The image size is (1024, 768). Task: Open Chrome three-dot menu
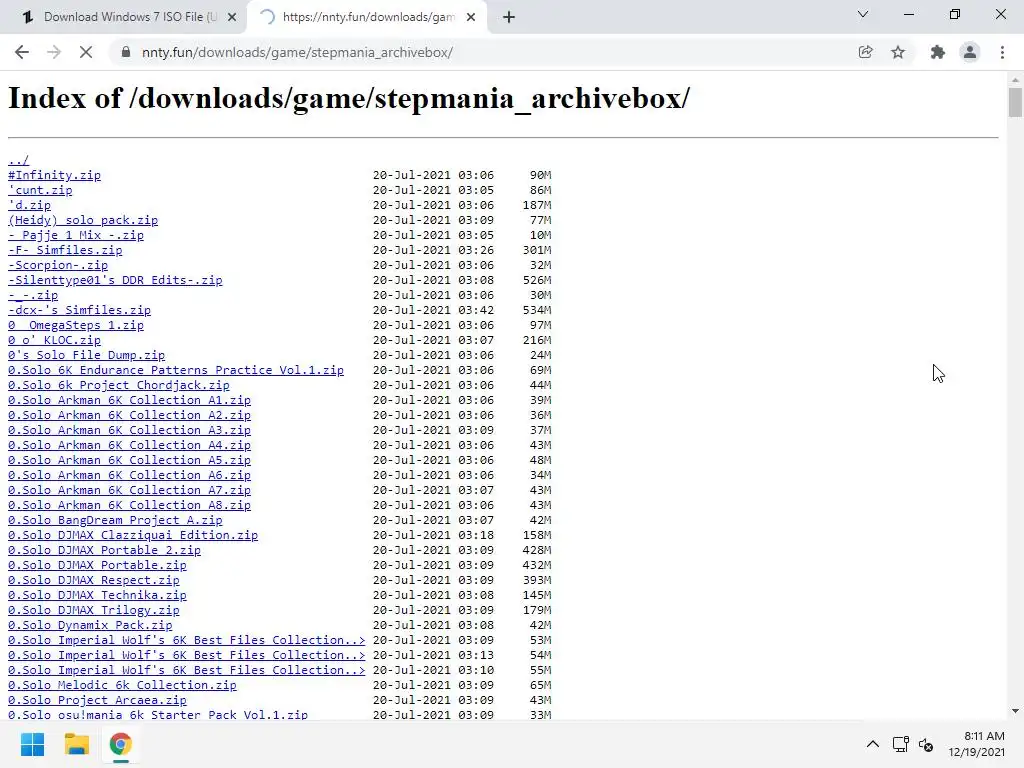(x=1002, y=52)
